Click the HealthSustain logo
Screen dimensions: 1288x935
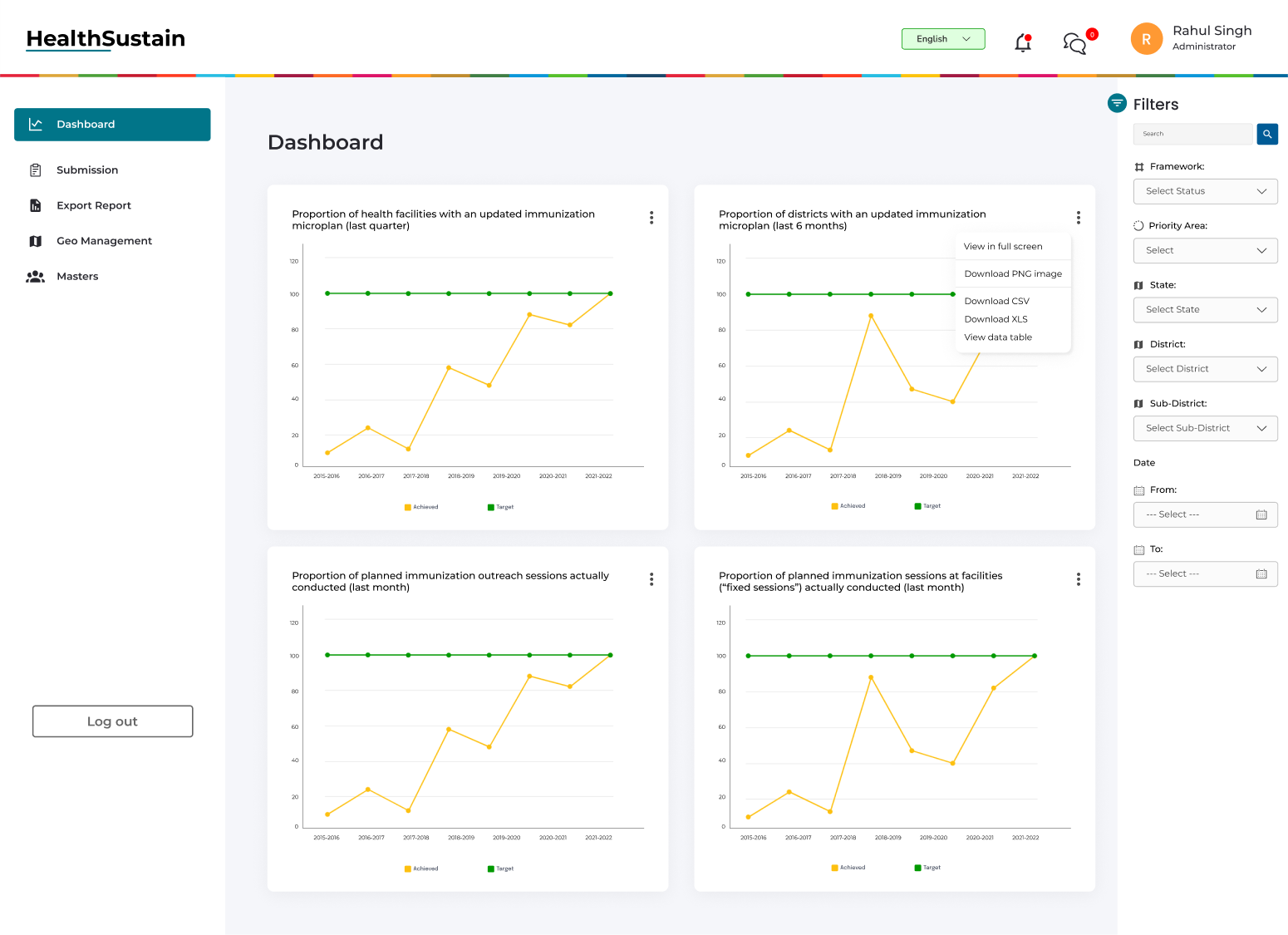pyautogui.click(x=106, y=39)
